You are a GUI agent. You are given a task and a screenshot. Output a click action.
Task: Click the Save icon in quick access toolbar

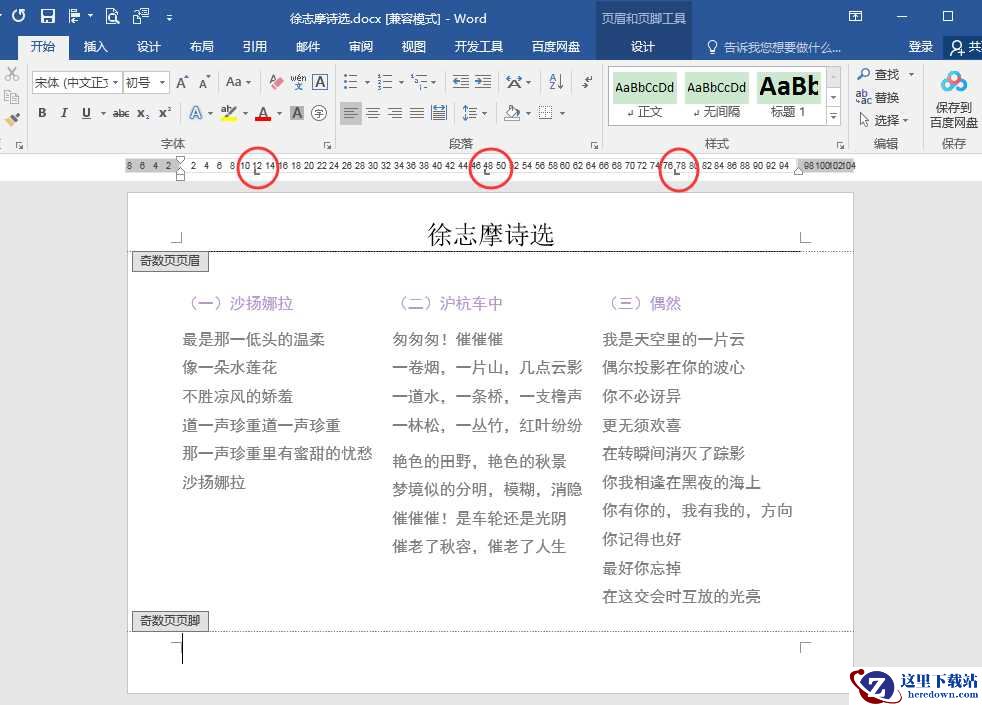(x=48, y=16)
